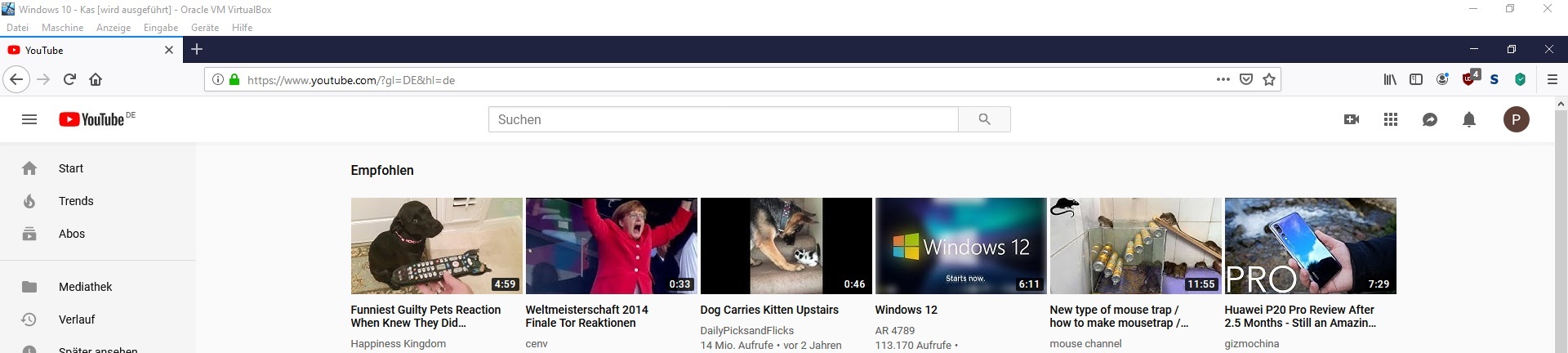The height and width of the screenshot is (353, 1568).
Task: Click the green padlock security icon
Action: 234,79
